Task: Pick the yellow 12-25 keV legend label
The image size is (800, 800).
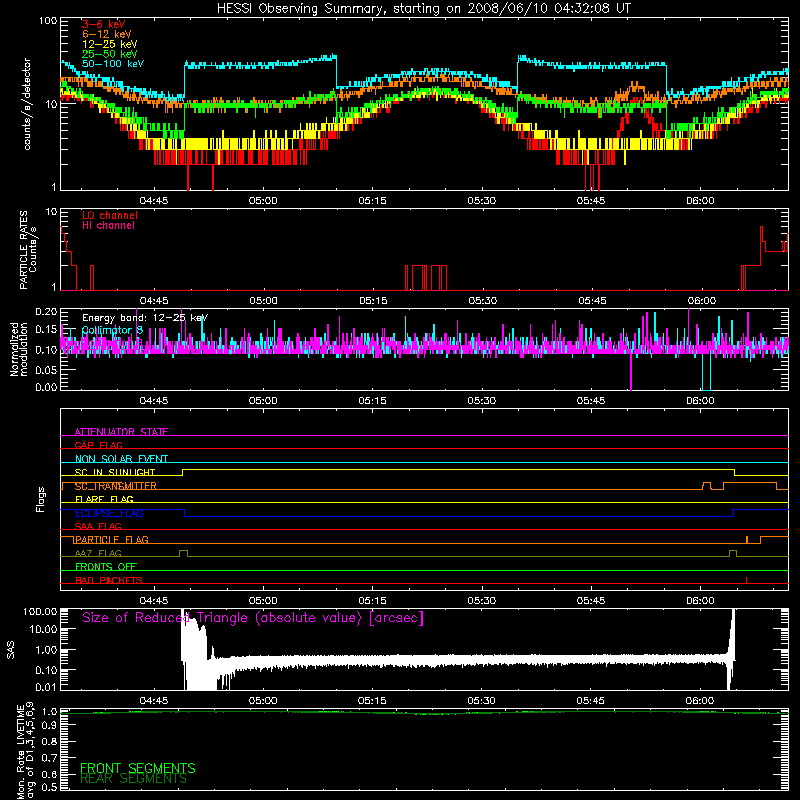Action: click(x=110, y=44)
